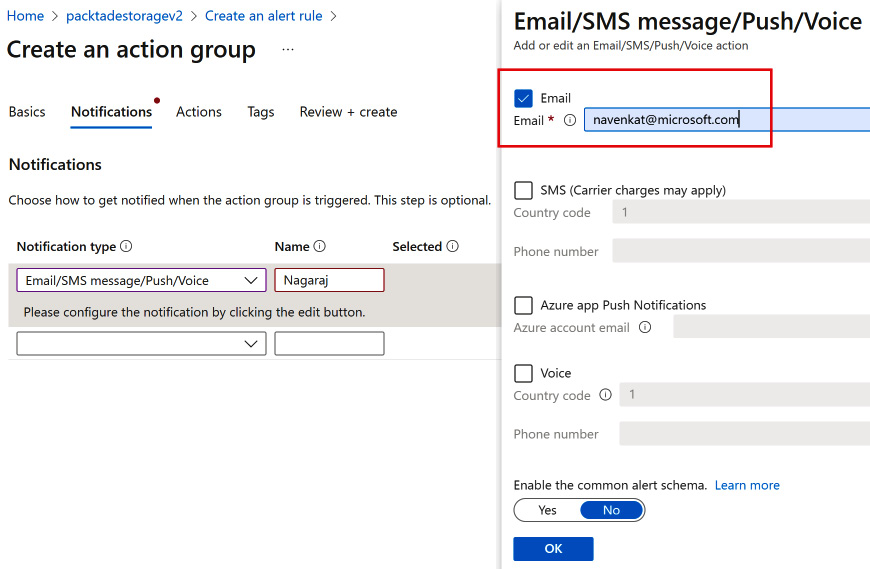Click info icon next to Voice Country code
This screenshot has width=870, height=569.
pyautogui.click(x=605, y=396)
